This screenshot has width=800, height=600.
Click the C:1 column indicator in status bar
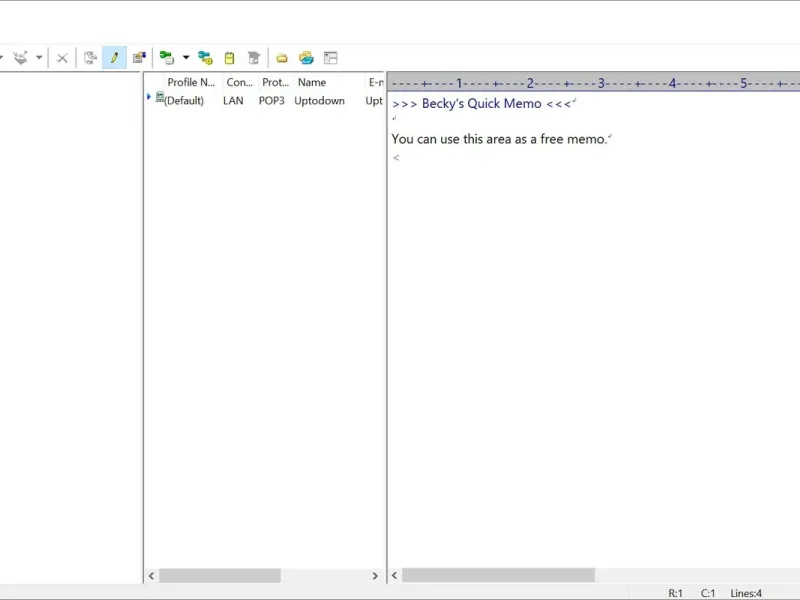pos(708,593)
